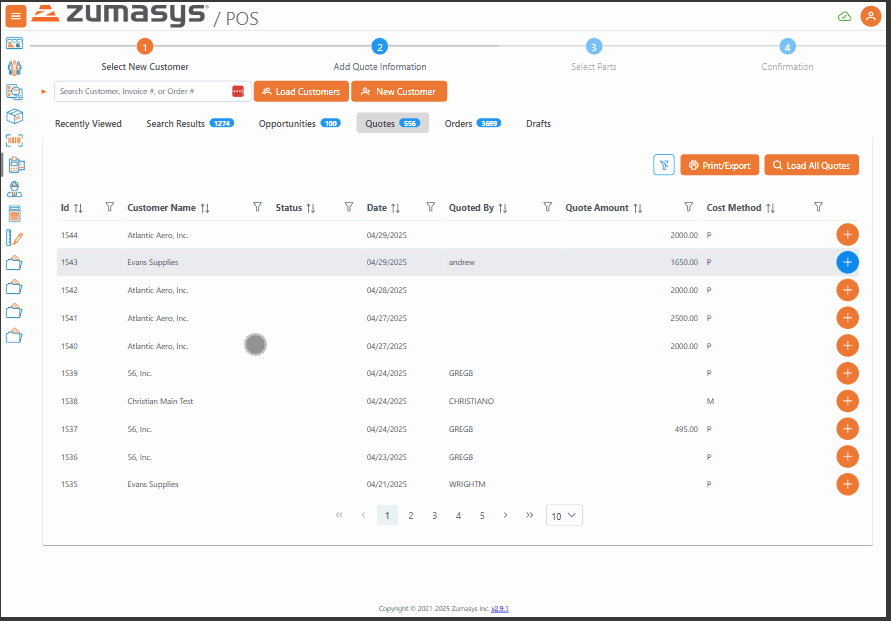The width and height of the screenshot is (891, 621).
Task: Click the green cloud sync status icon
Action: 844,16
